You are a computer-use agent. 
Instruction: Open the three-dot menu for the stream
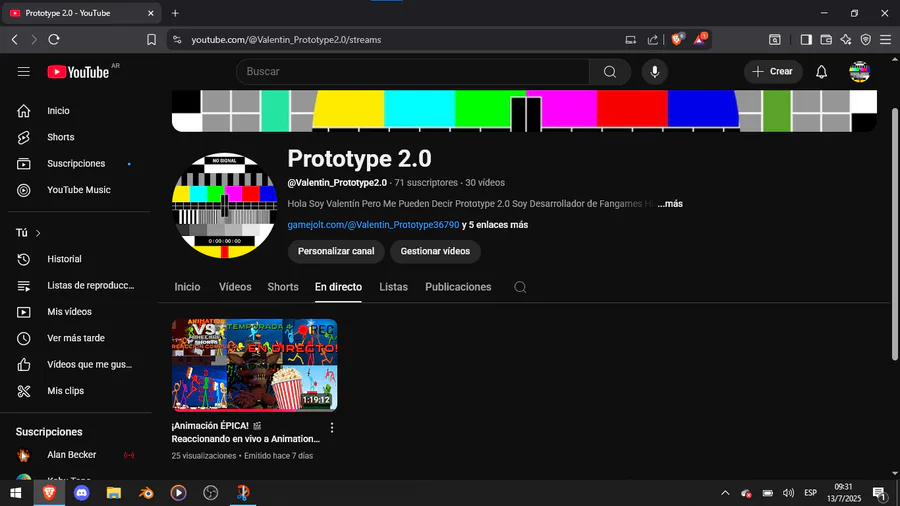(x=332, y=427)
